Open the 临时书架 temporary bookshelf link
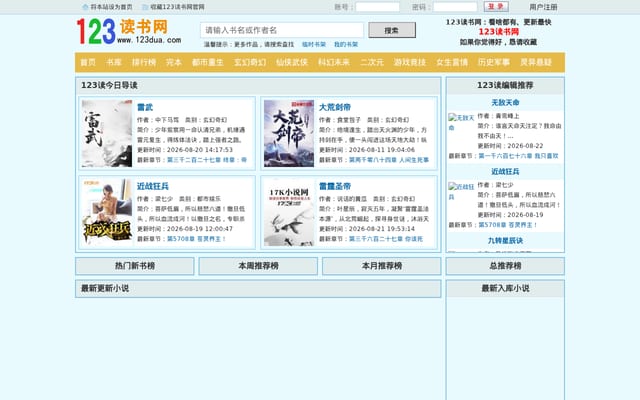The width and height of the screenshot is (640, 400). (x=314, y=44)
